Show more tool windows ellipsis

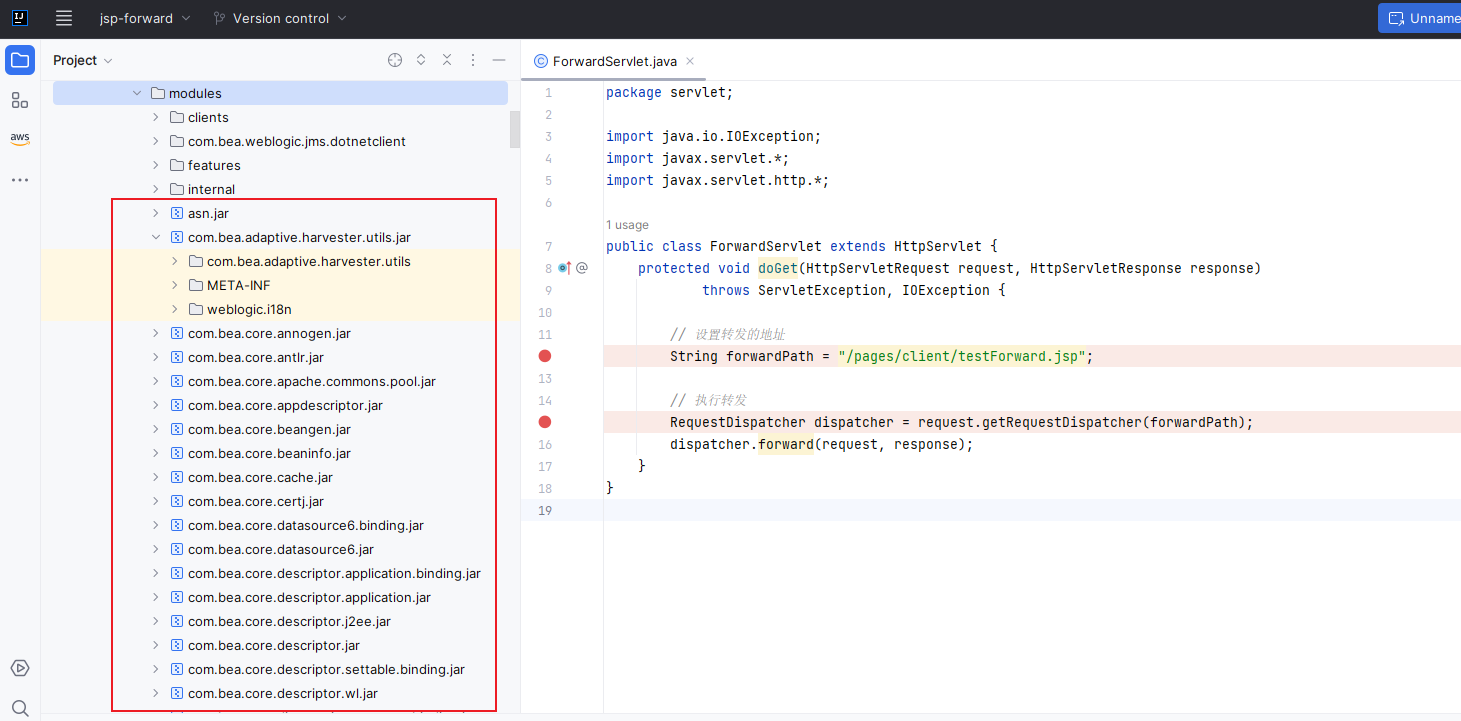click(x=20, y=180)
